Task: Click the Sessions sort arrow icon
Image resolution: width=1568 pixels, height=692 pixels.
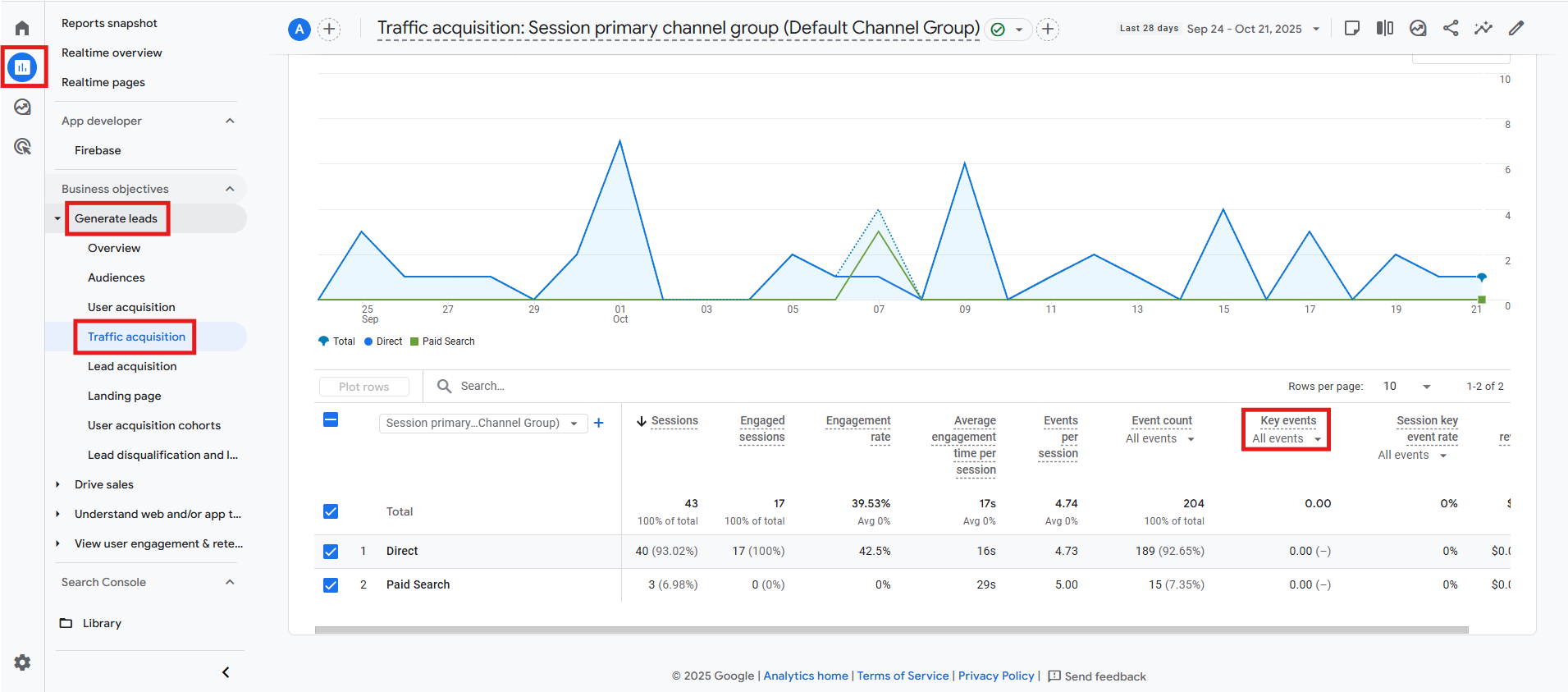Action: 642,421
